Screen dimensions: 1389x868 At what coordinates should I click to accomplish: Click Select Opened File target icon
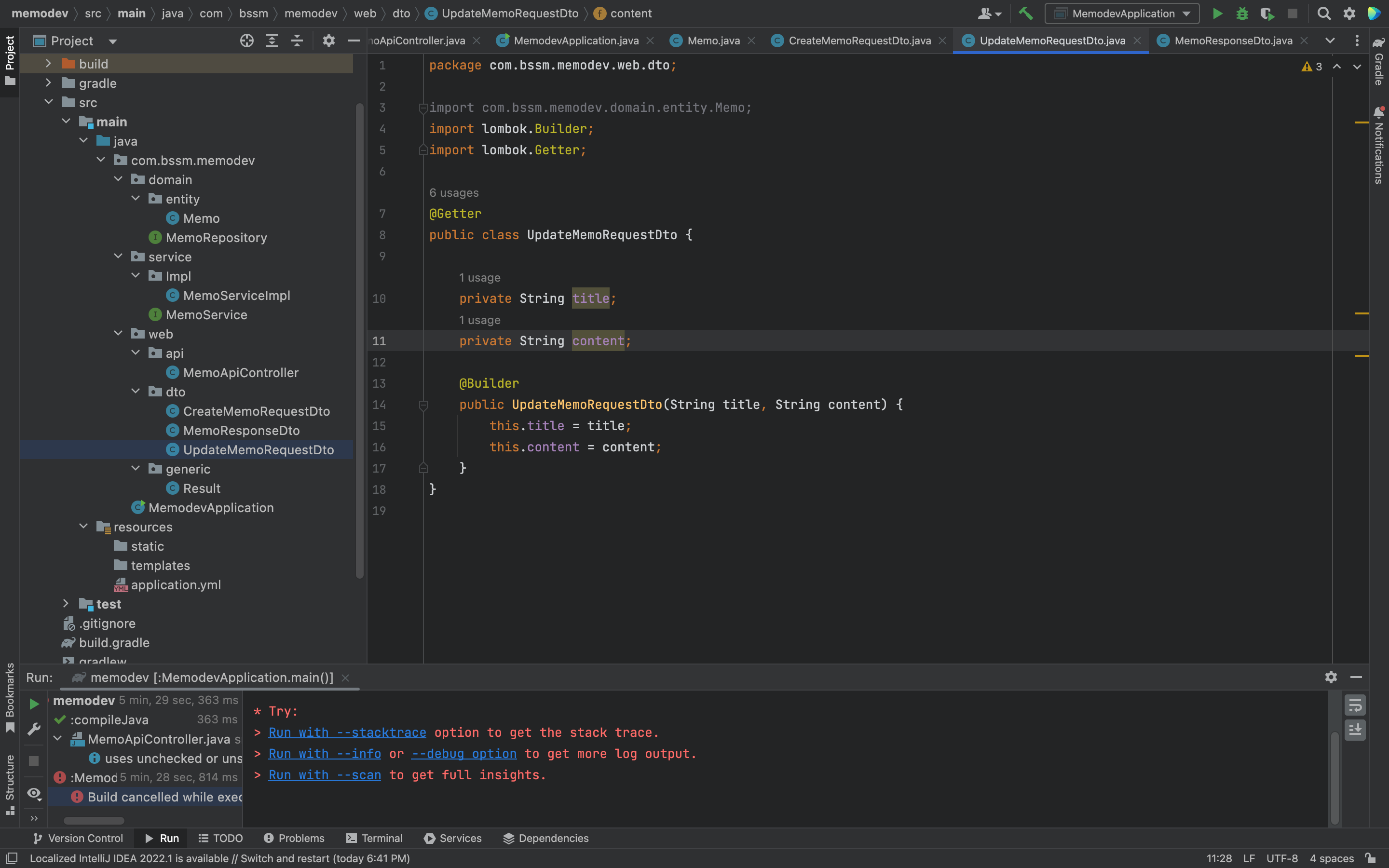click(x=247, y=41)
